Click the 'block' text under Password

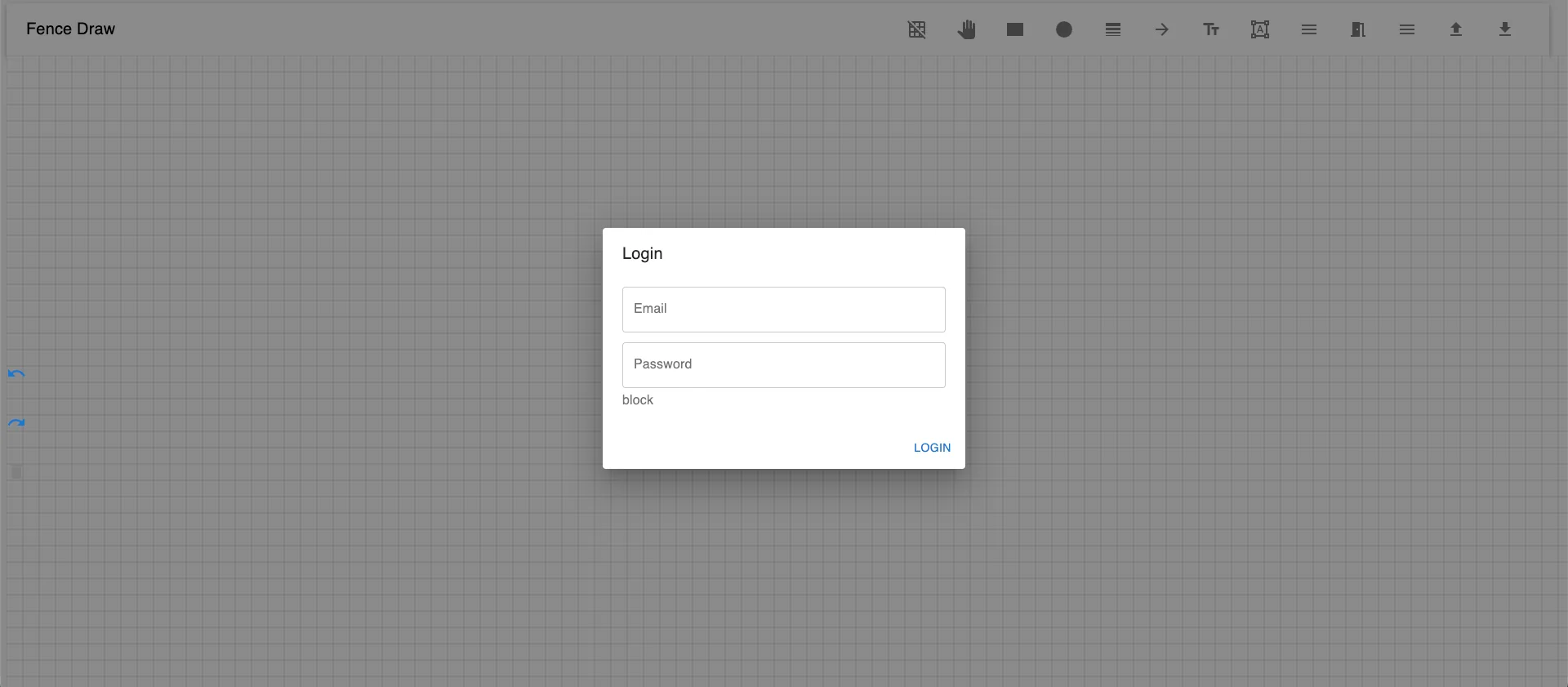(638, 400)
